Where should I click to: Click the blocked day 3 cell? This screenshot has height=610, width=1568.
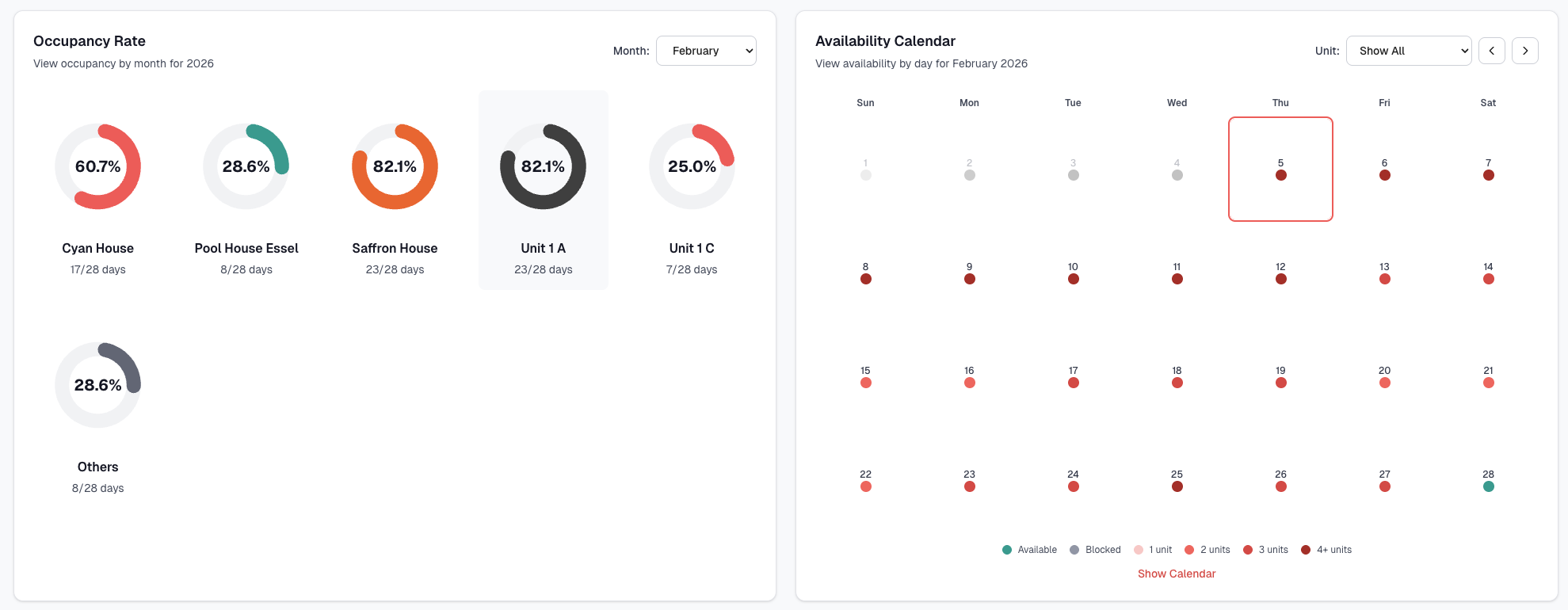(1073, 169)
